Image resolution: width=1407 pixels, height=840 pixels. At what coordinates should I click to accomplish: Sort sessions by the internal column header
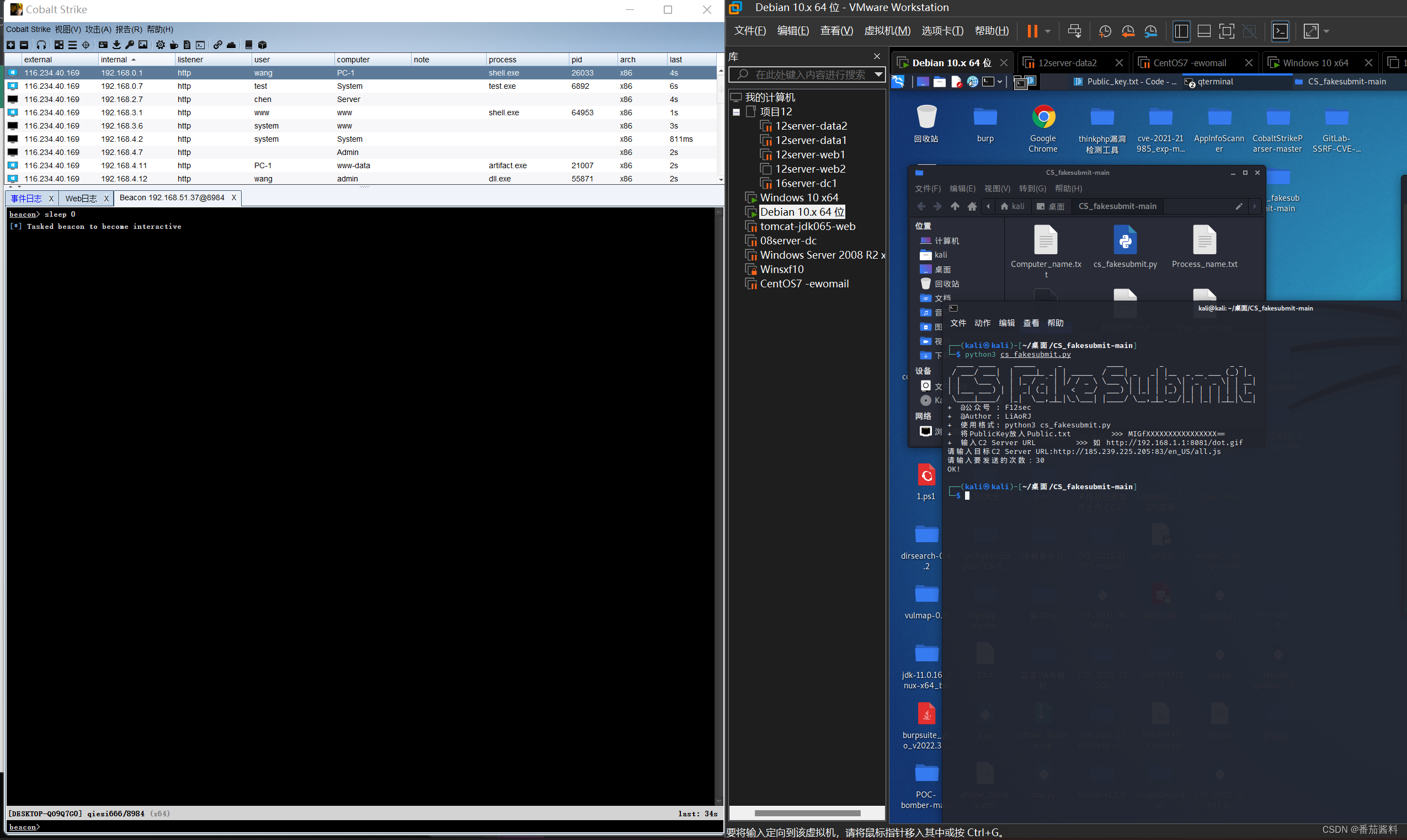click(x=136, y=60)
